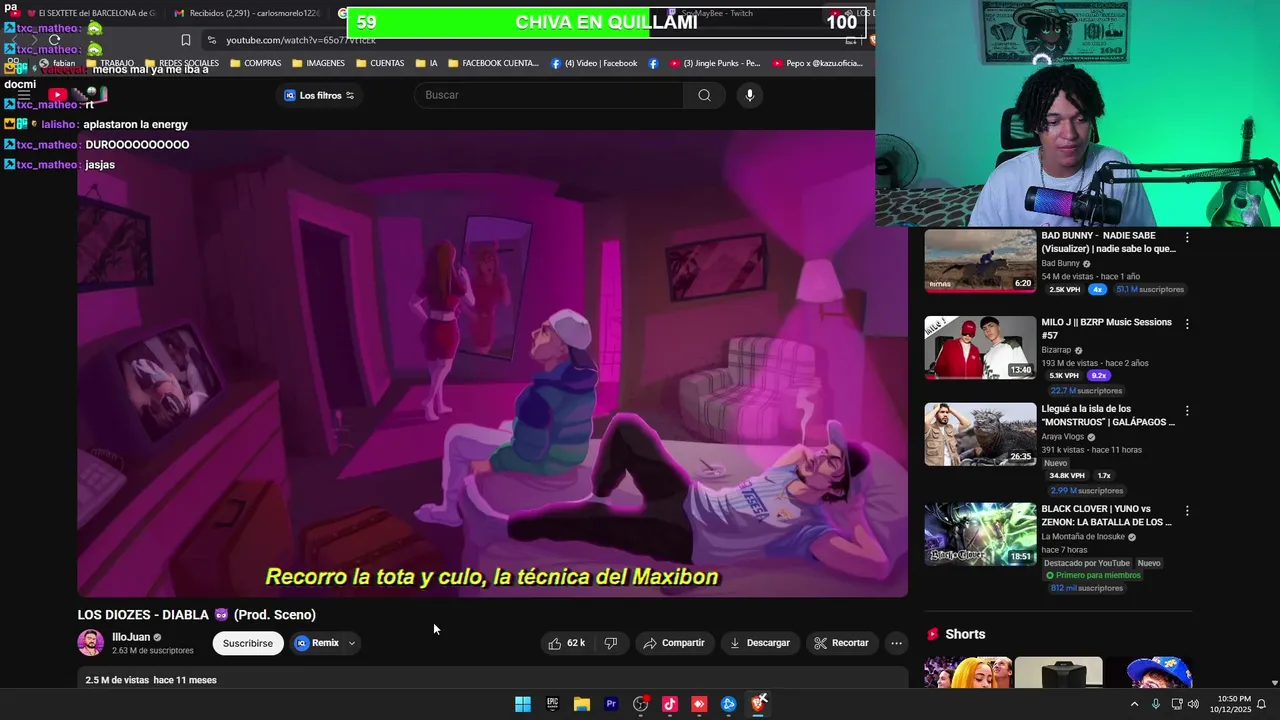The width and height of the screenshot is (1280, 720).
Task: Open Galápagos MONSTRUOS video thumbnail
Action: (980, 434)
